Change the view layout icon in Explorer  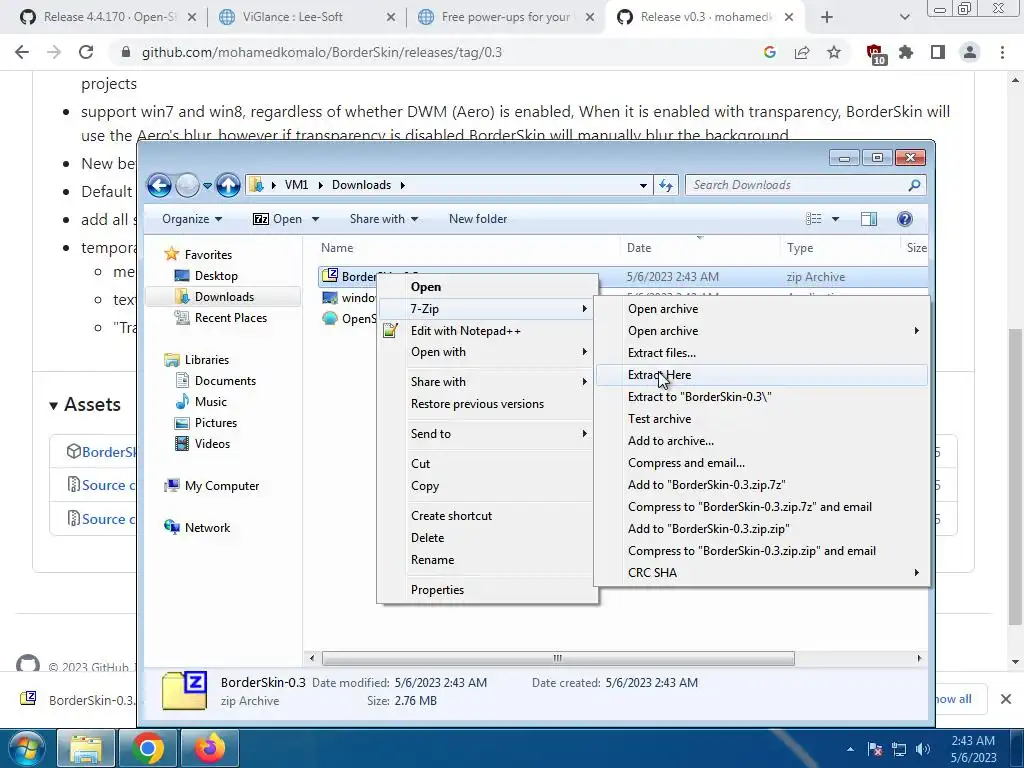(814, 219)
